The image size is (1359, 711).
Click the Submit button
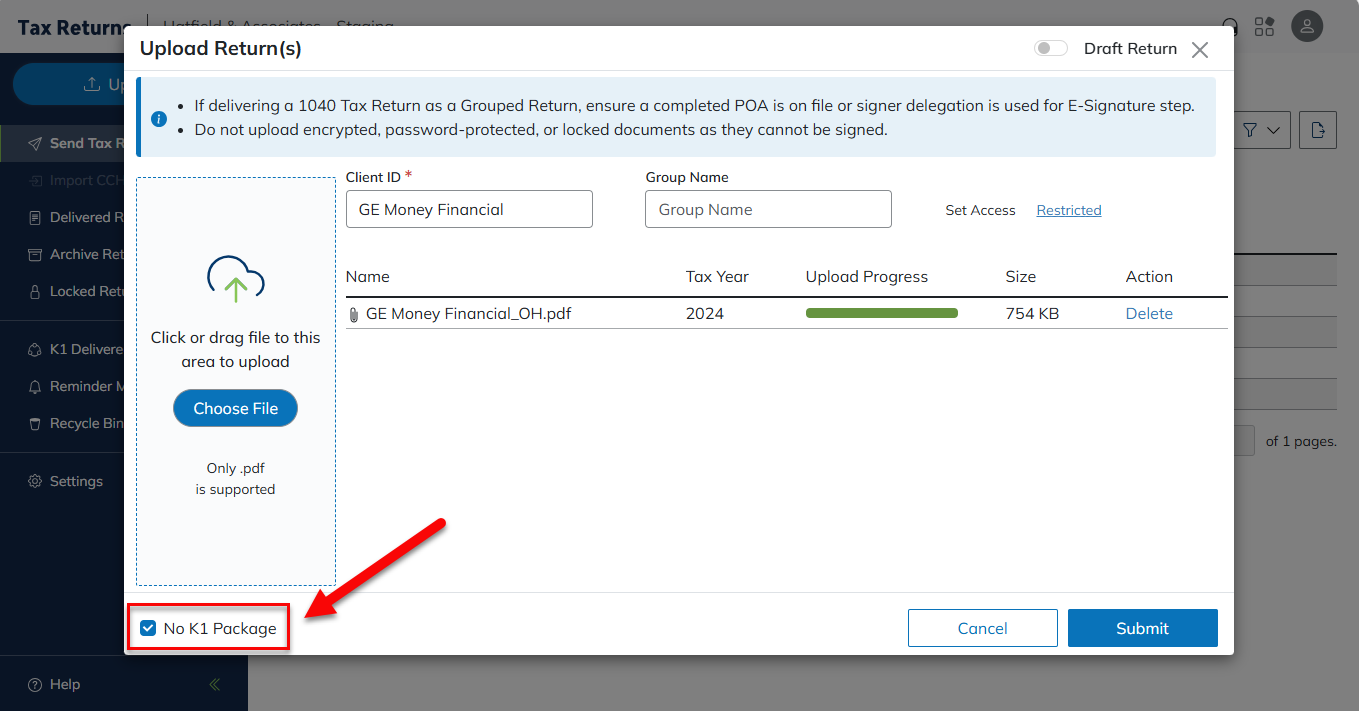point(1142,628)
